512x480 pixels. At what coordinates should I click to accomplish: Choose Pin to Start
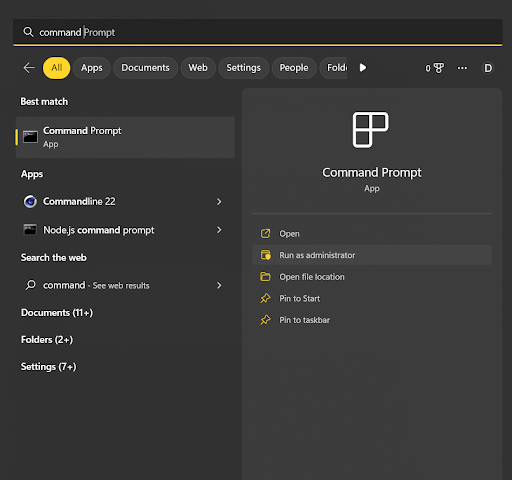(x=372, y=298)
